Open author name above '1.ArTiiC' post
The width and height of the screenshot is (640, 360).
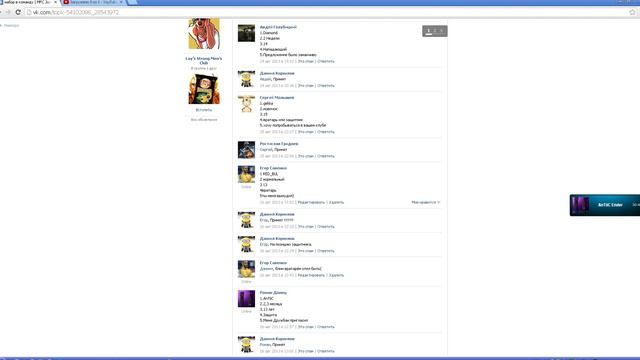pos(273,293)
